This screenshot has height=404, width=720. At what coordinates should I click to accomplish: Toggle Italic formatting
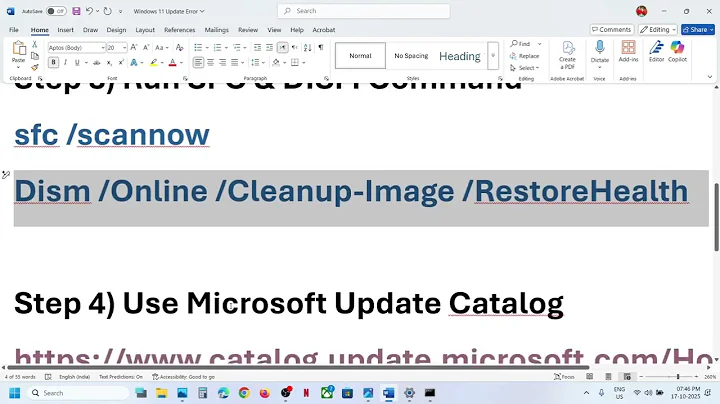click(x=65, y=62)
